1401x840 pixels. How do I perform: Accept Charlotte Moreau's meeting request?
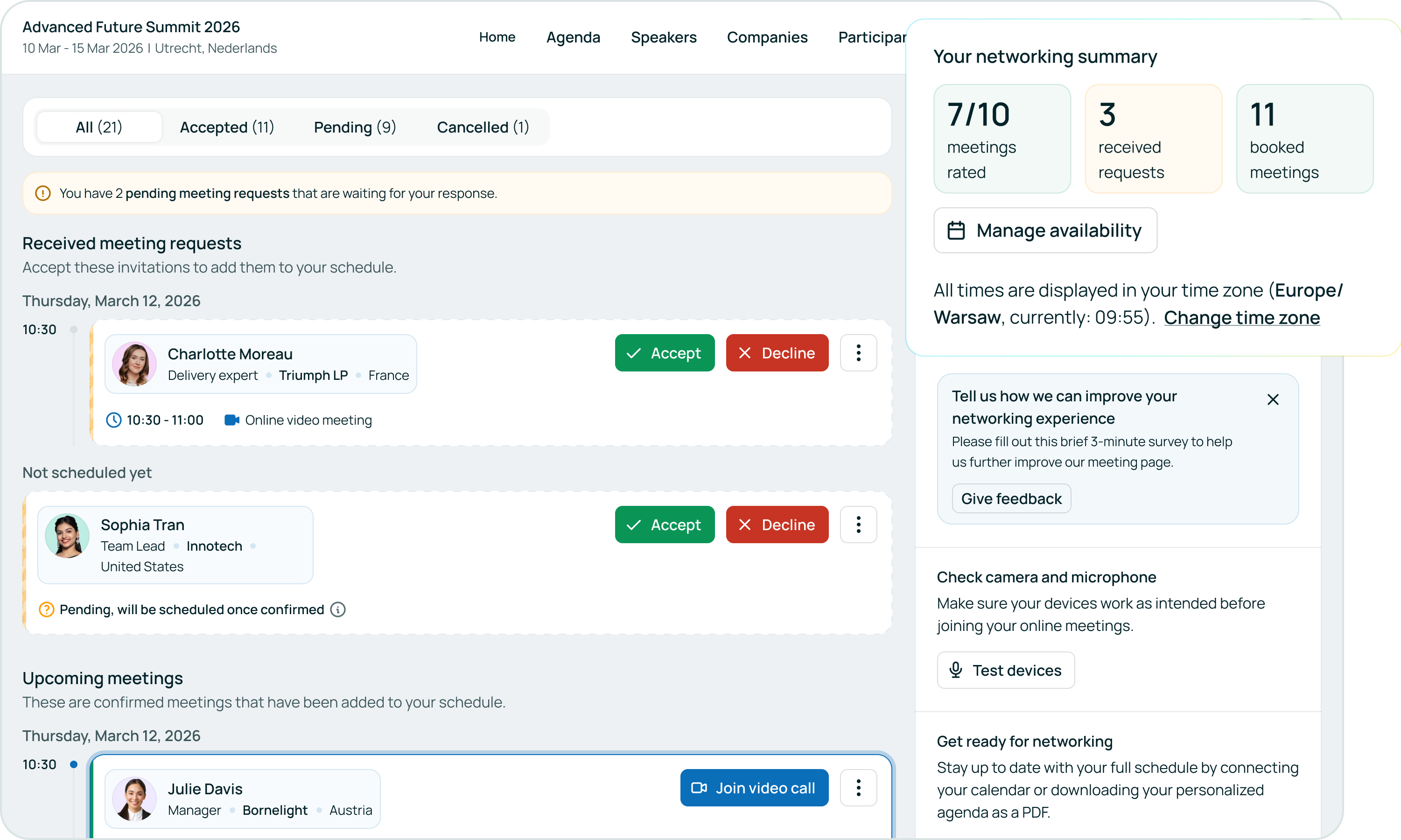click(x=665, y=353)
